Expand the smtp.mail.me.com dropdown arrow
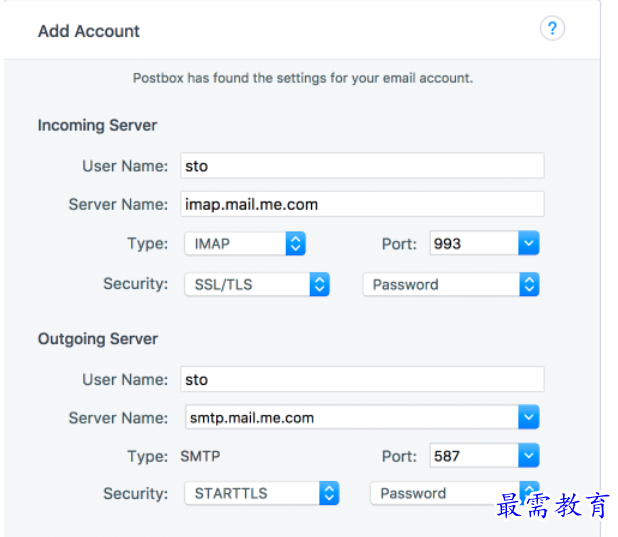 point(529,417)
